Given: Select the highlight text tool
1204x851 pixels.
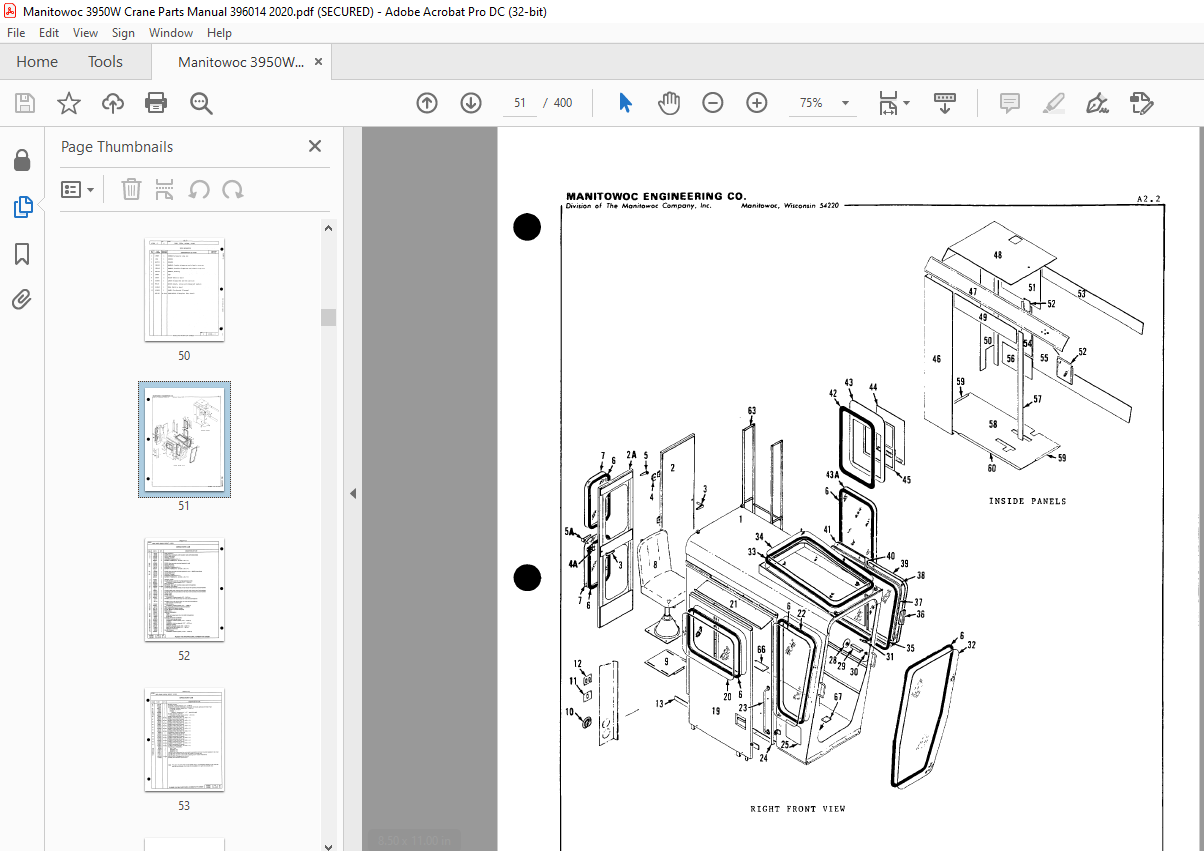Looking at the screenshot, I should (1054, 103).
